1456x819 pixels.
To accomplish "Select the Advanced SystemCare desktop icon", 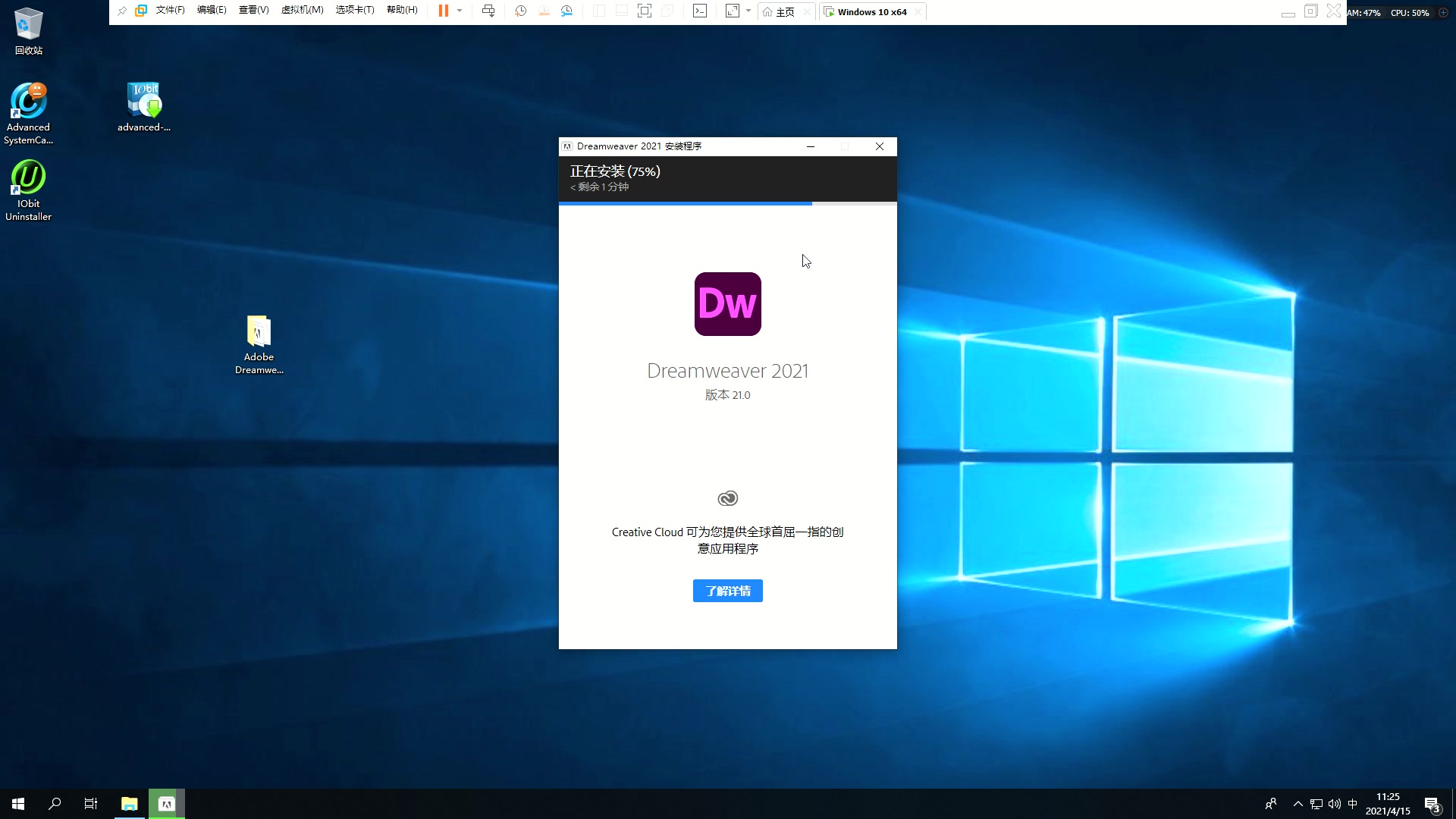I will tap(29, 114).
